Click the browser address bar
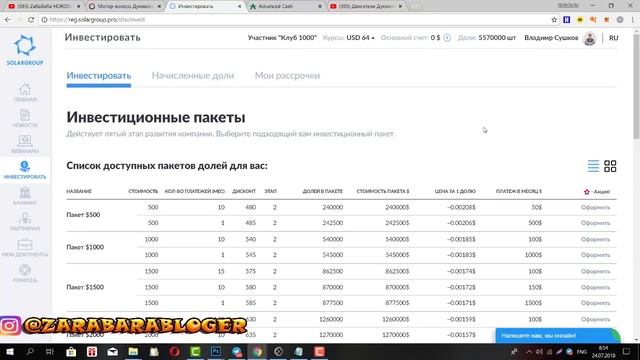This screenshot has height=360, width=640. [x=294, y=20]
